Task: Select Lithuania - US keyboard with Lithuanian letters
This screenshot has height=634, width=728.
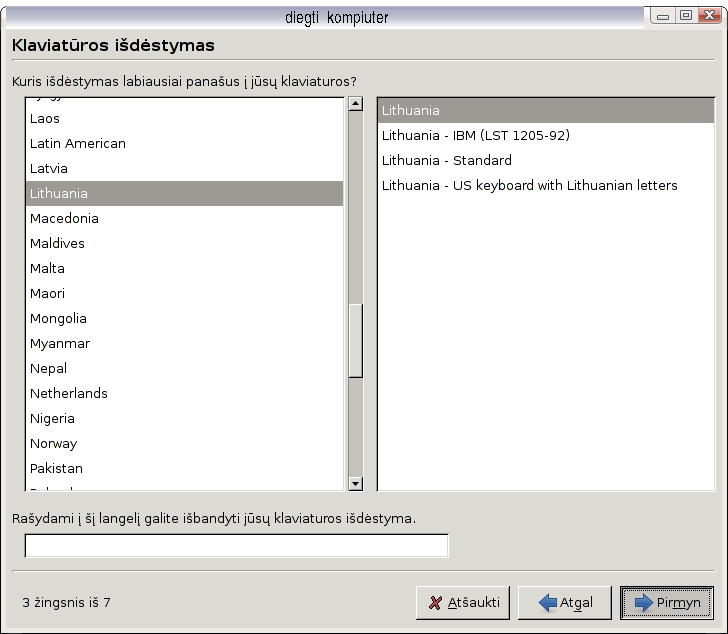Action: [x=529, y=185]
